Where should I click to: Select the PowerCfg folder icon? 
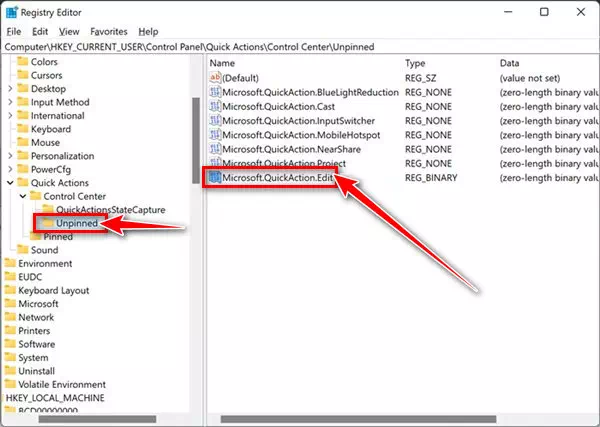point(23,169)
